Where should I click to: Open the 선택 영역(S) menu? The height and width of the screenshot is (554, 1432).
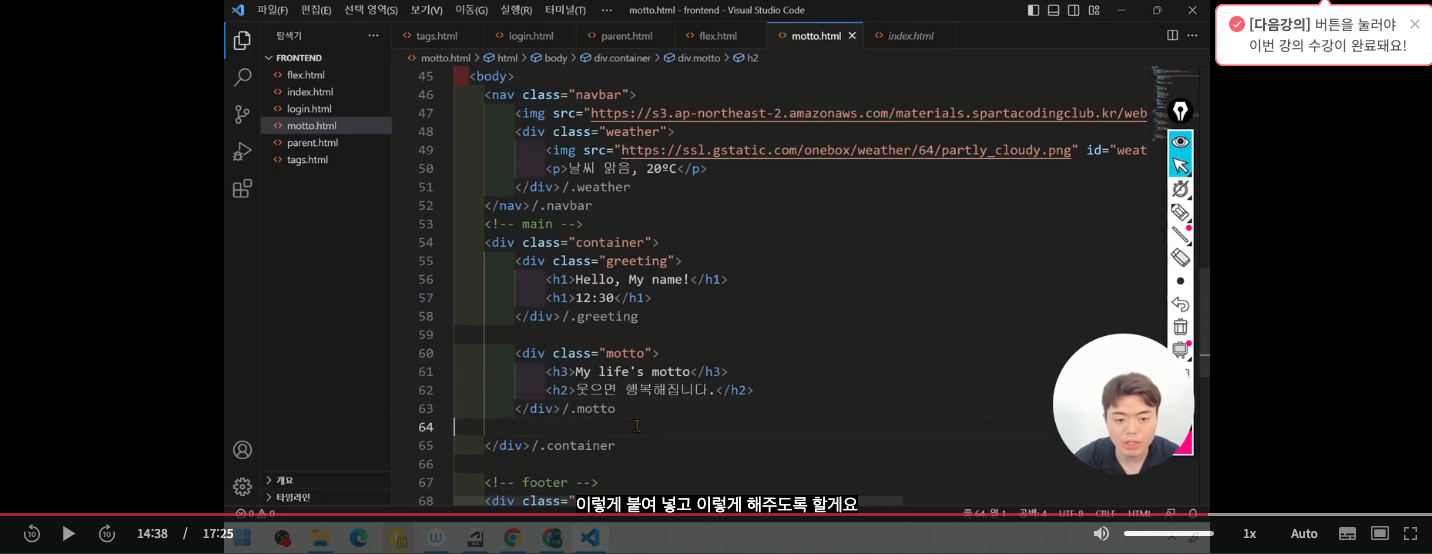(x=371, y=10)
